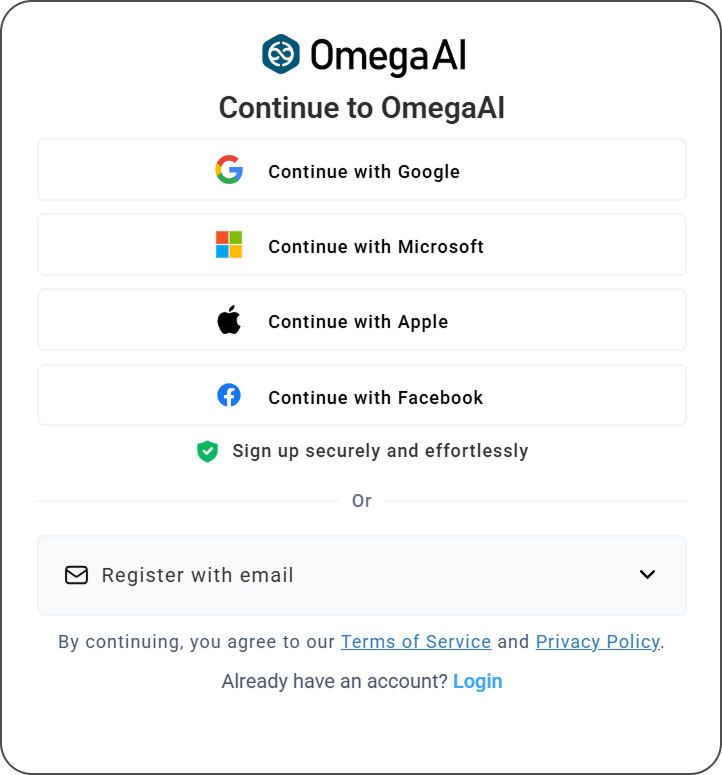722x775 pixels.
Task: Open the Privacy Policy link
Action: coord(598,642)
